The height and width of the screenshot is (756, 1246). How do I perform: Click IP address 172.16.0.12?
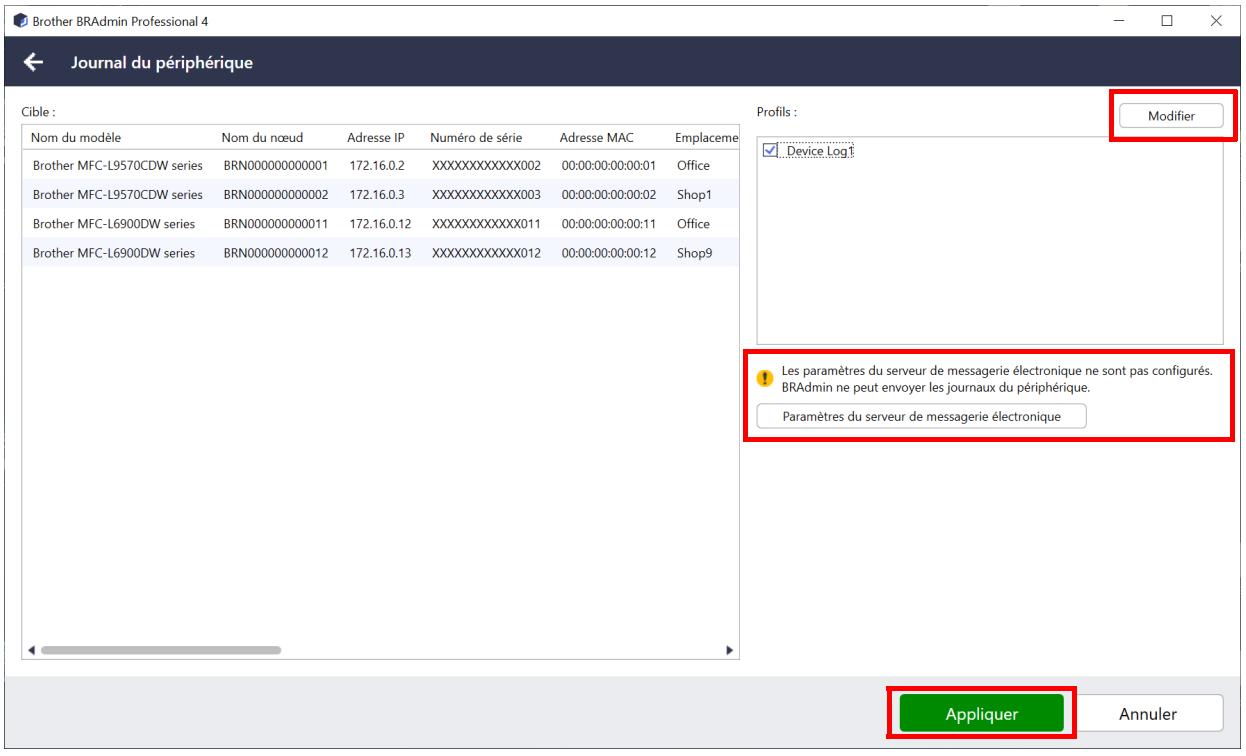(x=379, y=224)
